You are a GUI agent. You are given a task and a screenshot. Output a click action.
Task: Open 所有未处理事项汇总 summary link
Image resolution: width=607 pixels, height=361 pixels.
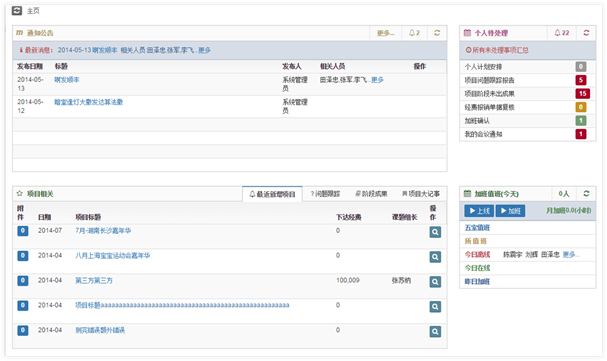point(497,50)
